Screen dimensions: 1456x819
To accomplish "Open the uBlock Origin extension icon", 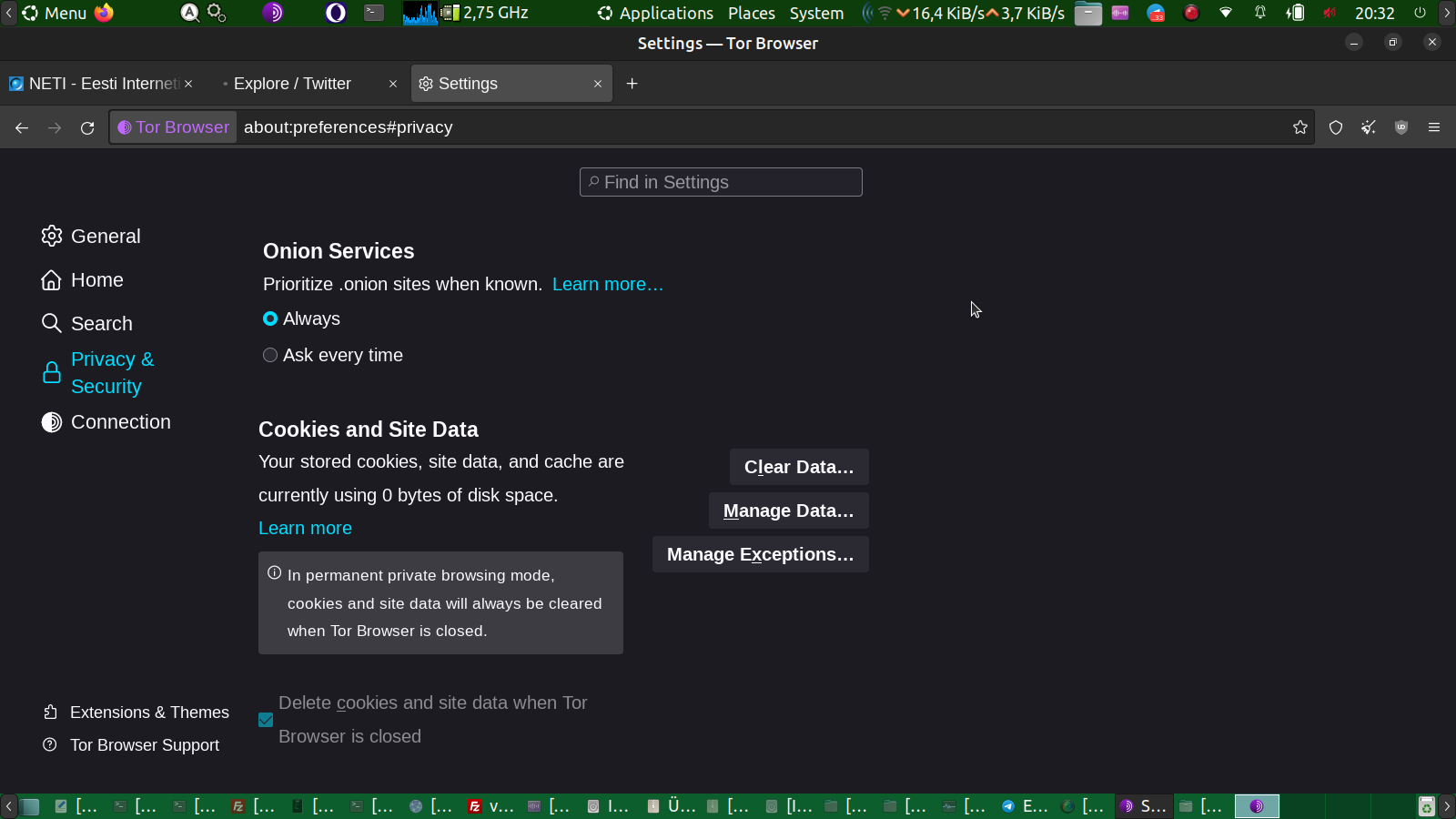I will (x=1401, y=127).
